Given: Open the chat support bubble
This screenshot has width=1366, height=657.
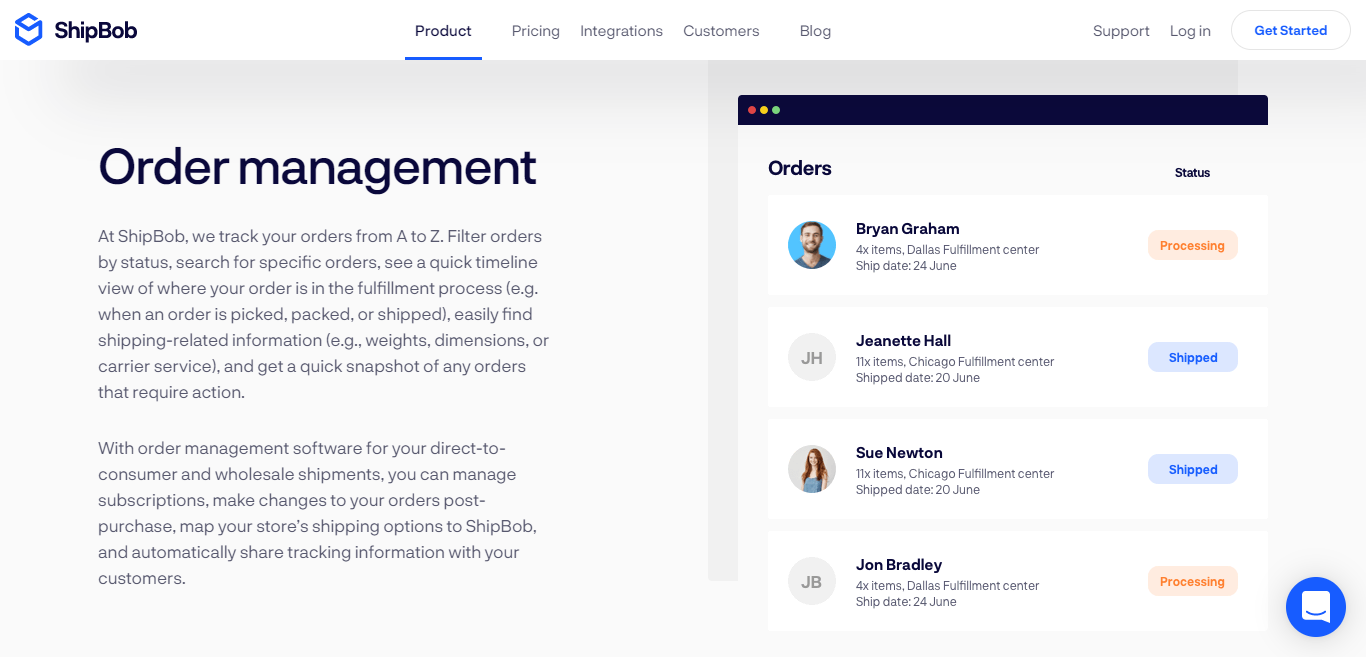Looking at the screenshot, I should pos(1316,607).
